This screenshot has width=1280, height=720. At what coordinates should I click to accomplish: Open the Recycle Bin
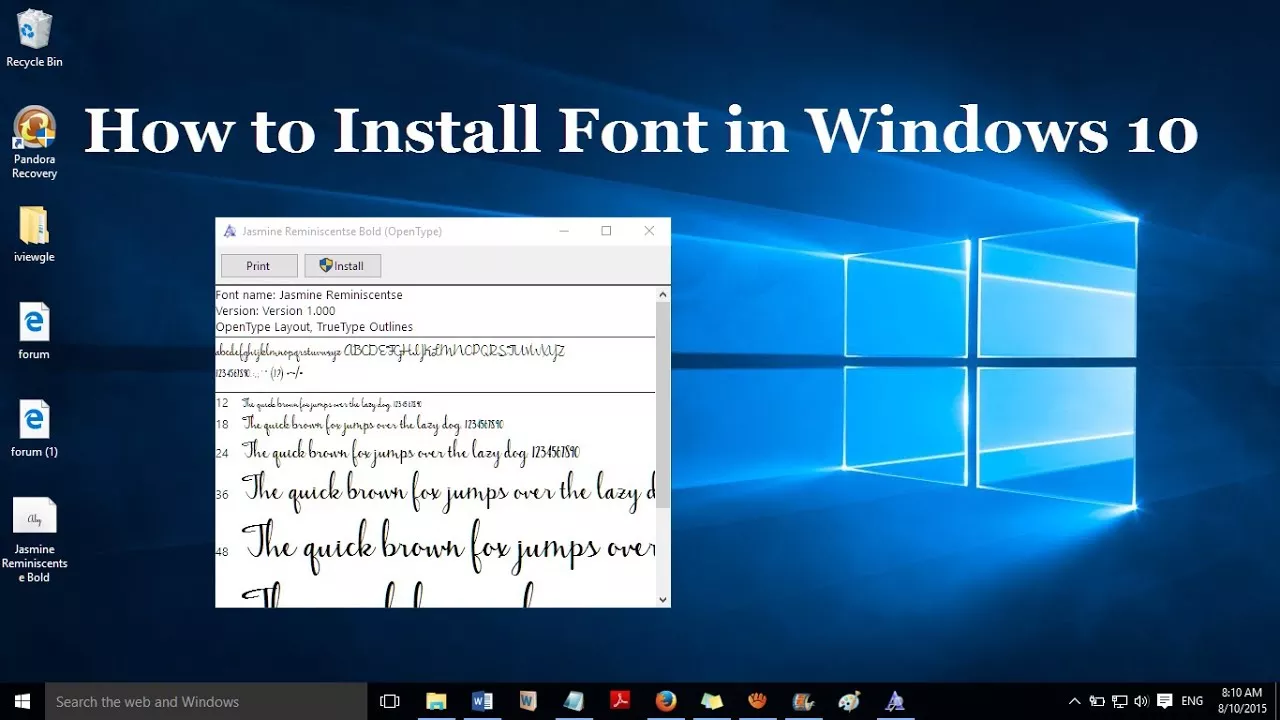point(33,30)
